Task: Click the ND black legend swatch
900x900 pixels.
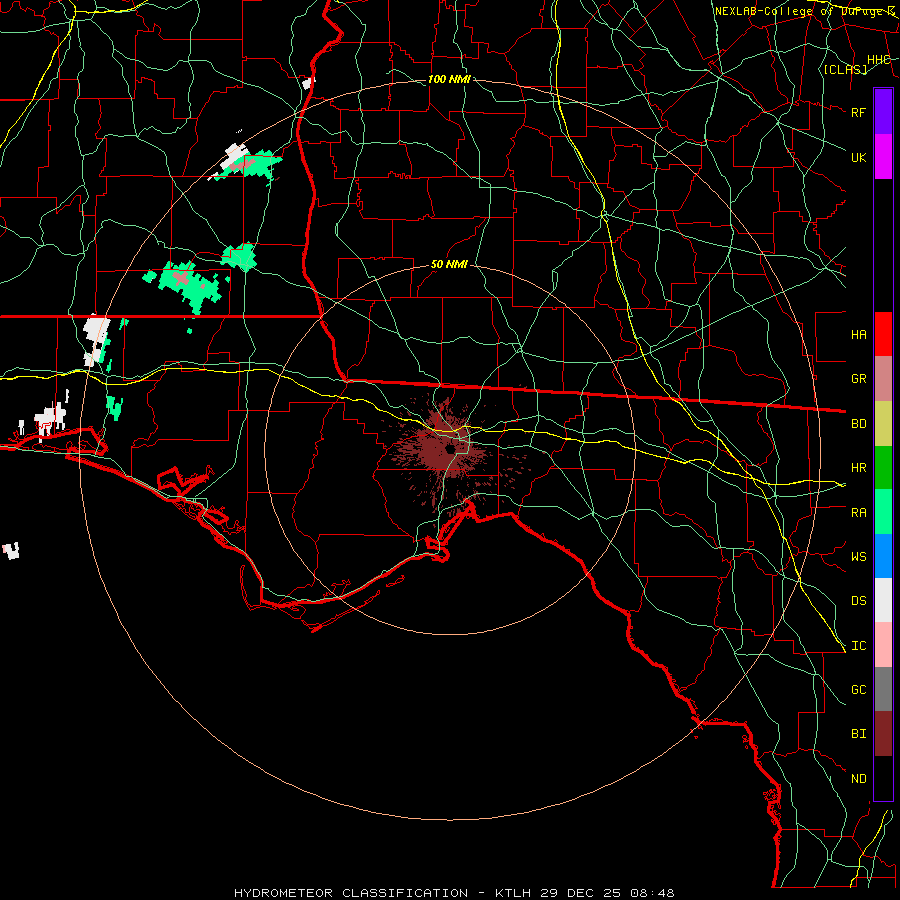Action: [883, 778]
